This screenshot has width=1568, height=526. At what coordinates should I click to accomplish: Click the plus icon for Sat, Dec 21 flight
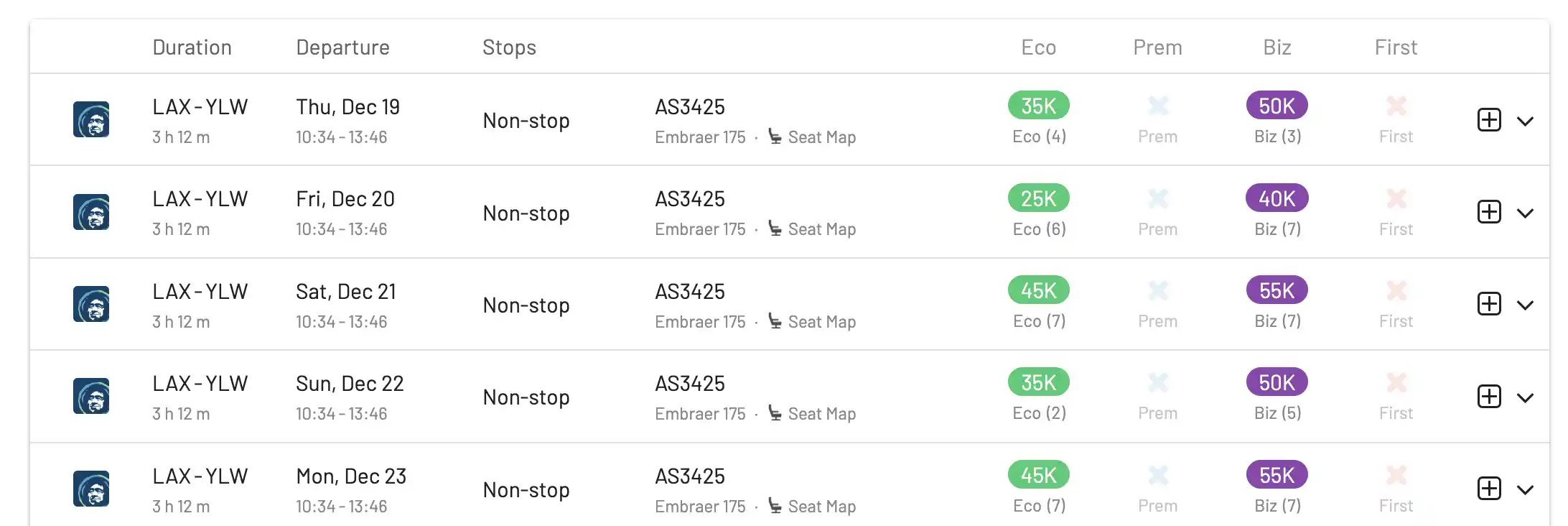pos(1489,304)
